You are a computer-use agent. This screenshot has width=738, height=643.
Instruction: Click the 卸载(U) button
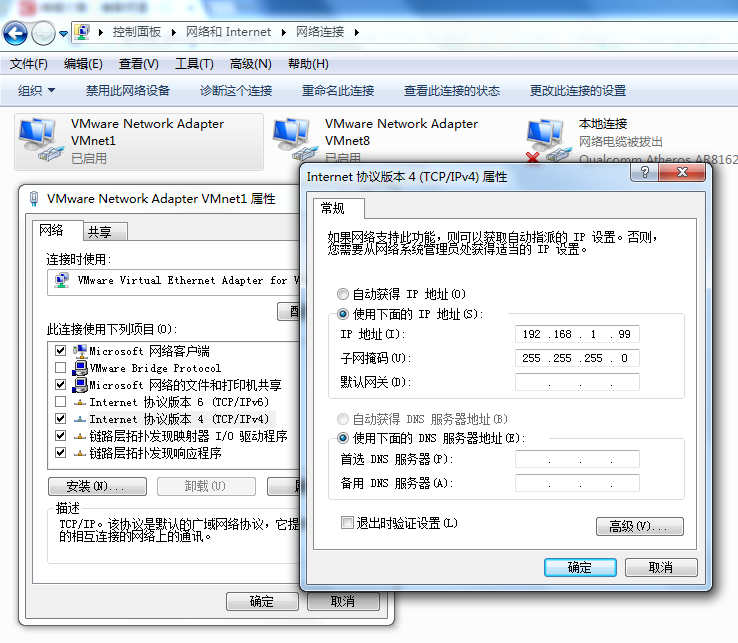(206, 486)
